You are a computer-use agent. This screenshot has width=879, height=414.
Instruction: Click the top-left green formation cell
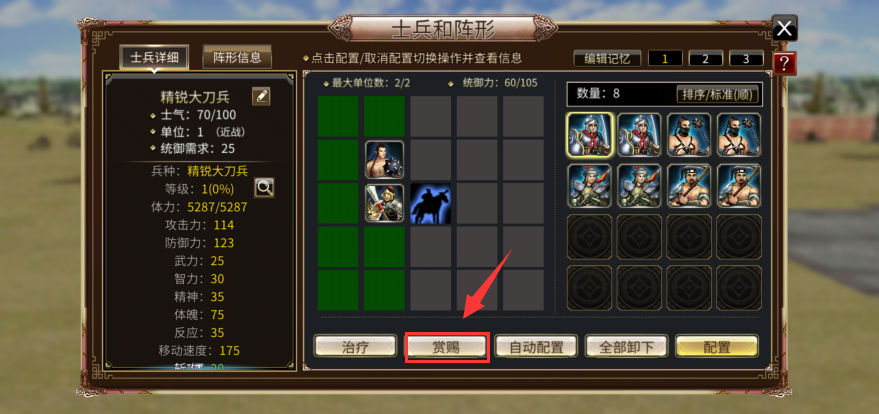pos(338,117)
